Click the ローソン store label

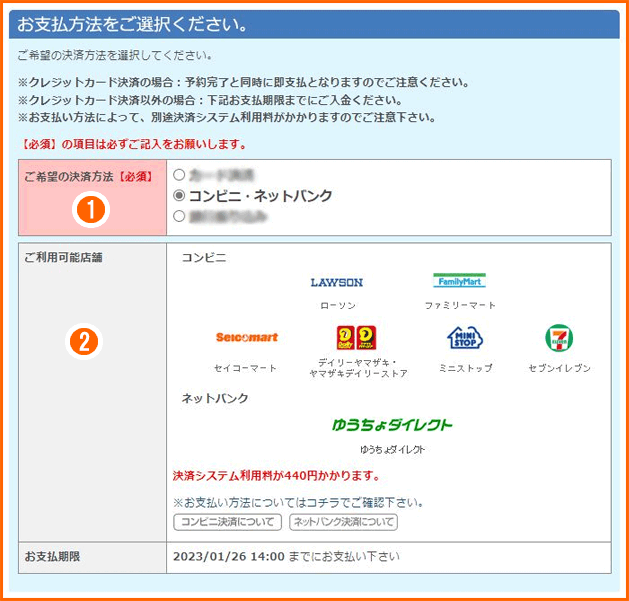tap(338, 306)
